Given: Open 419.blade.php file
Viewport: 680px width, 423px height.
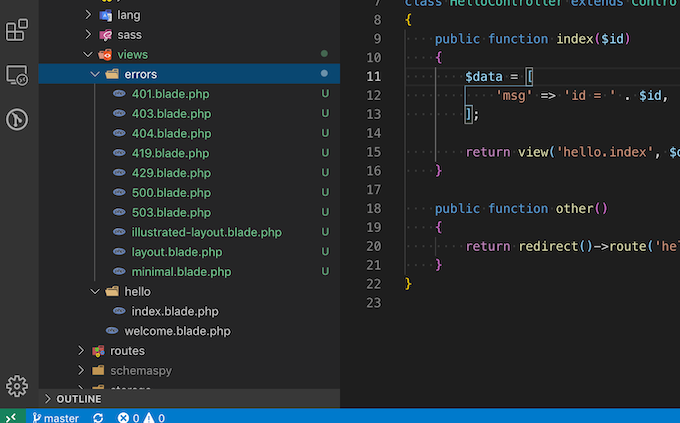Looking at the screenshot, I should click(x=170, y=153).
